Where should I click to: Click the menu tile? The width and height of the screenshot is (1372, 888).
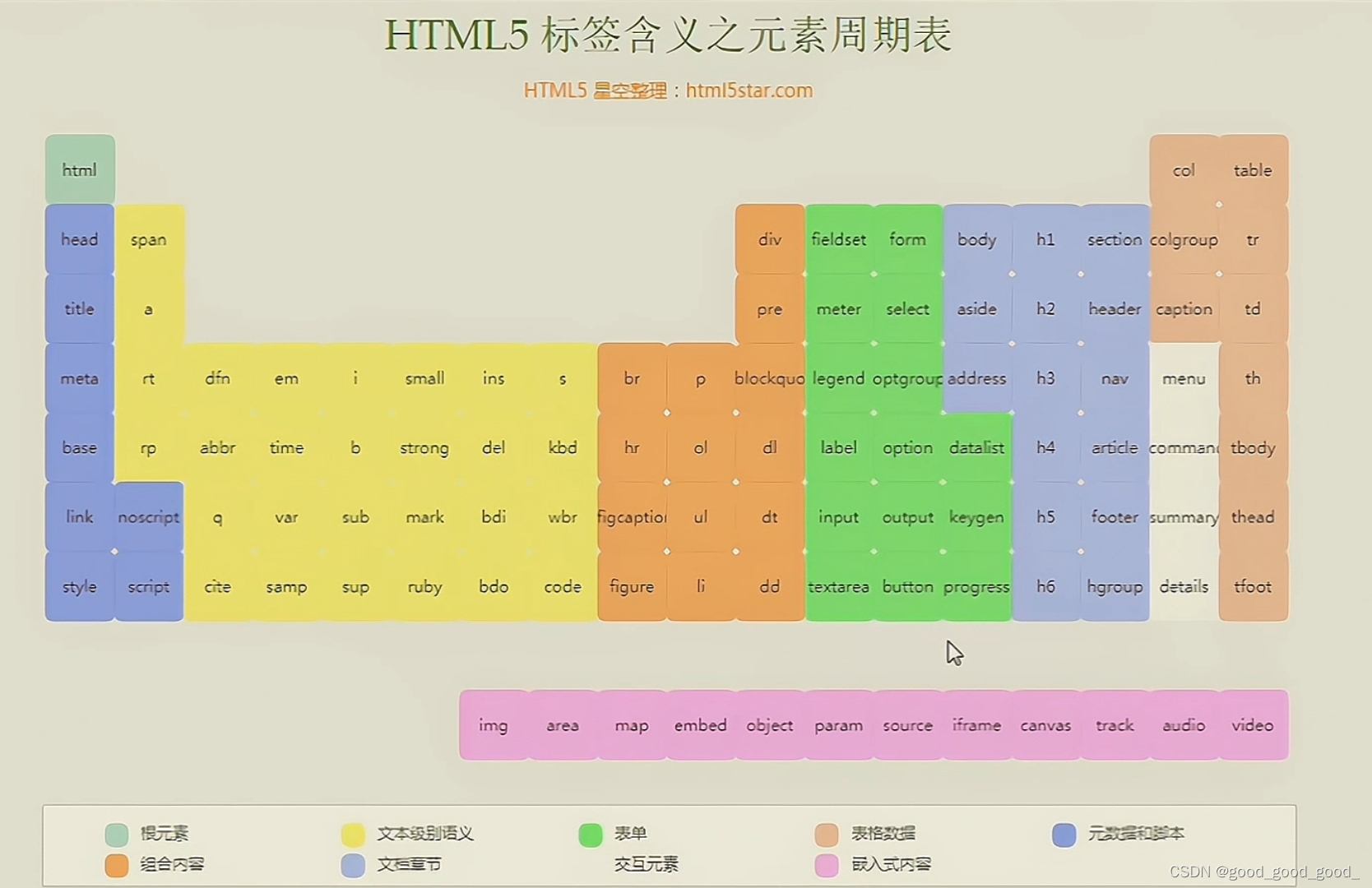1184,378
